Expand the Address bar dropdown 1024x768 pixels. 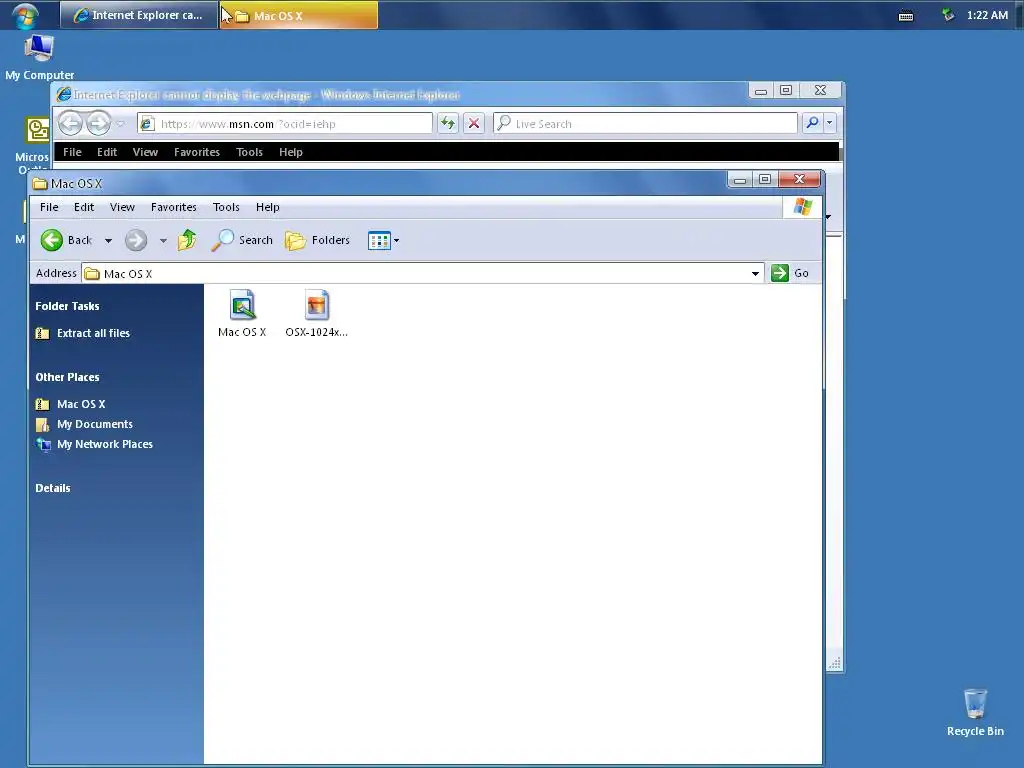(x=756, y=274)
